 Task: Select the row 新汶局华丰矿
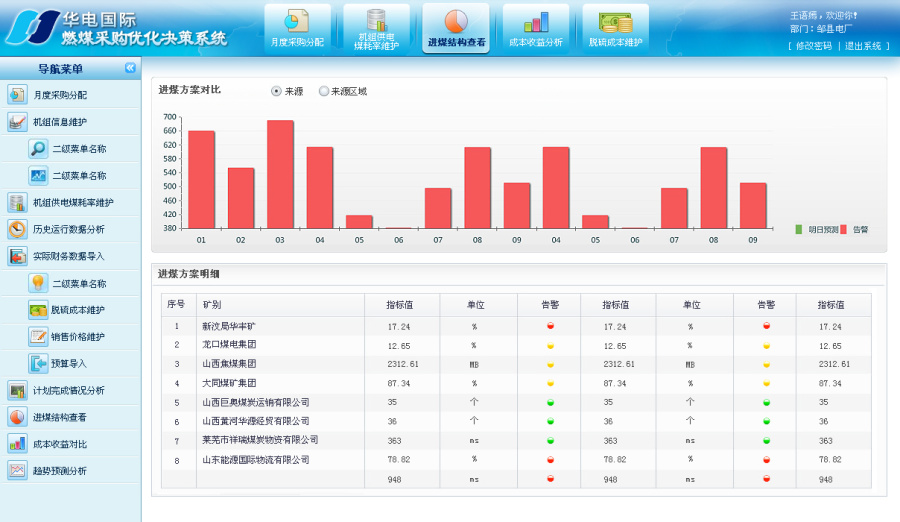coord(516,326)
